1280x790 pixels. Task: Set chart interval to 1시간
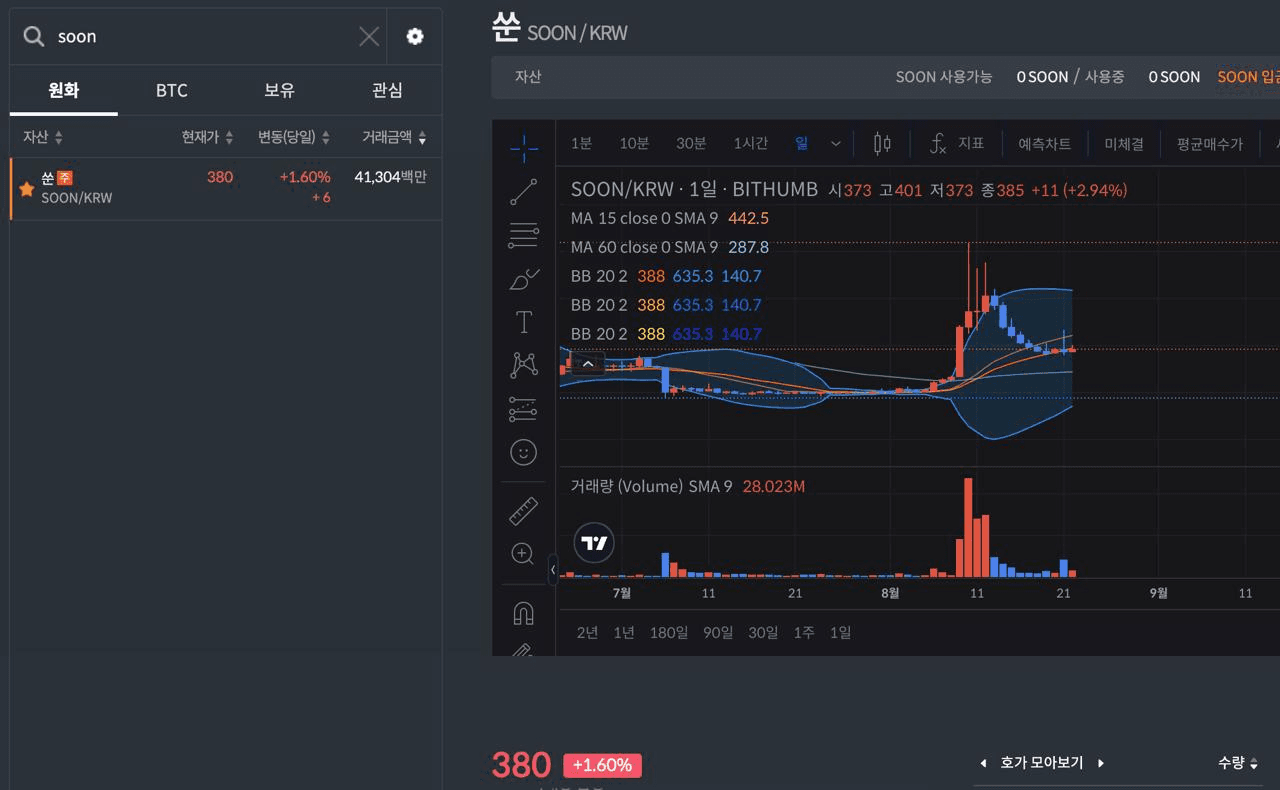[750, 143]
